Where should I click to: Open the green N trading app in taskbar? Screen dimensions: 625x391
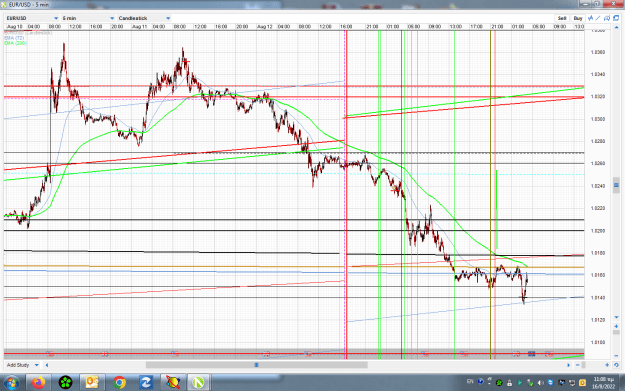[x=199, y=383]
